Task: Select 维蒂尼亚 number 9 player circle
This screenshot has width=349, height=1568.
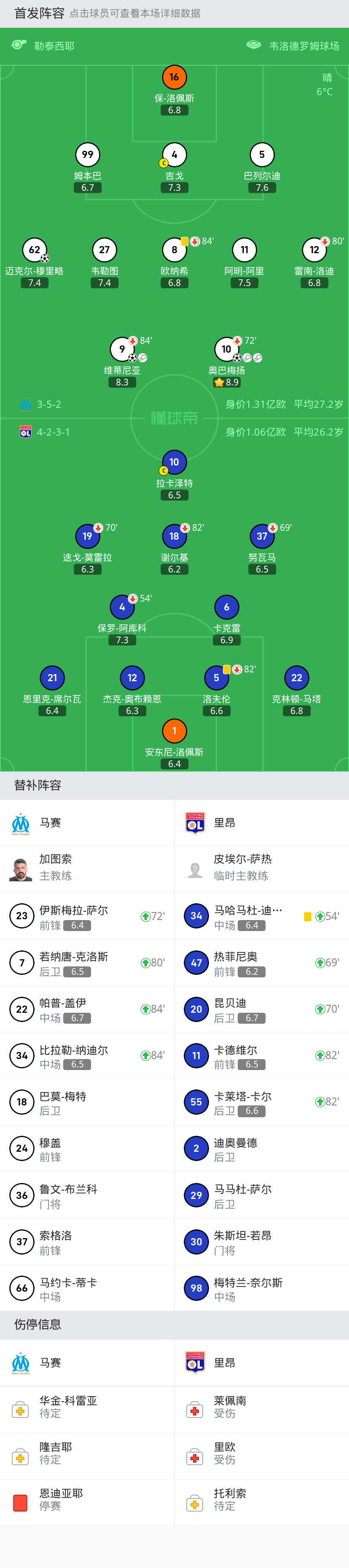Action: 122,349
